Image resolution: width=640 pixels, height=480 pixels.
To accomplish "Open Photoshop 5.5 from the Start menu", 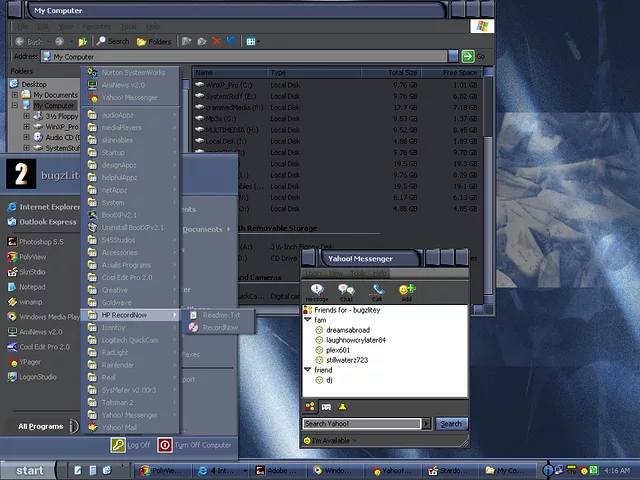I will 40,241.
